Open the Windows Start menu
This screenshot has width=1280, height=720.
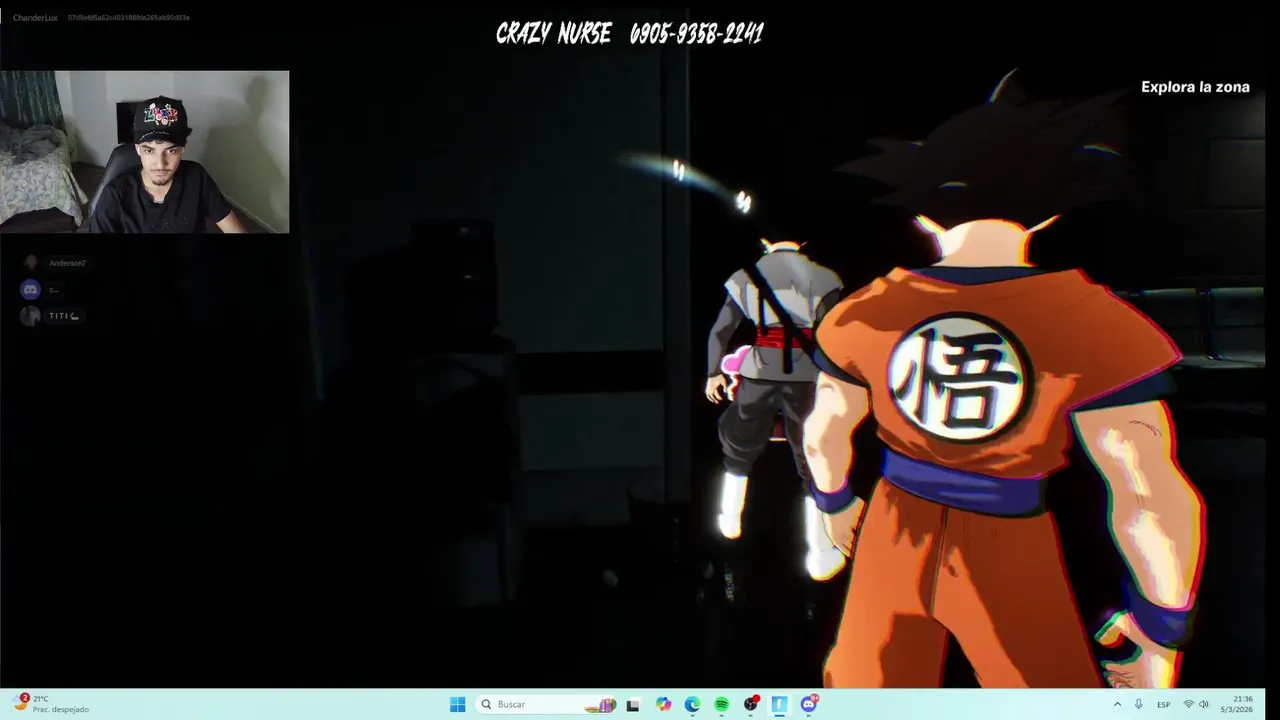pos(457,704)
